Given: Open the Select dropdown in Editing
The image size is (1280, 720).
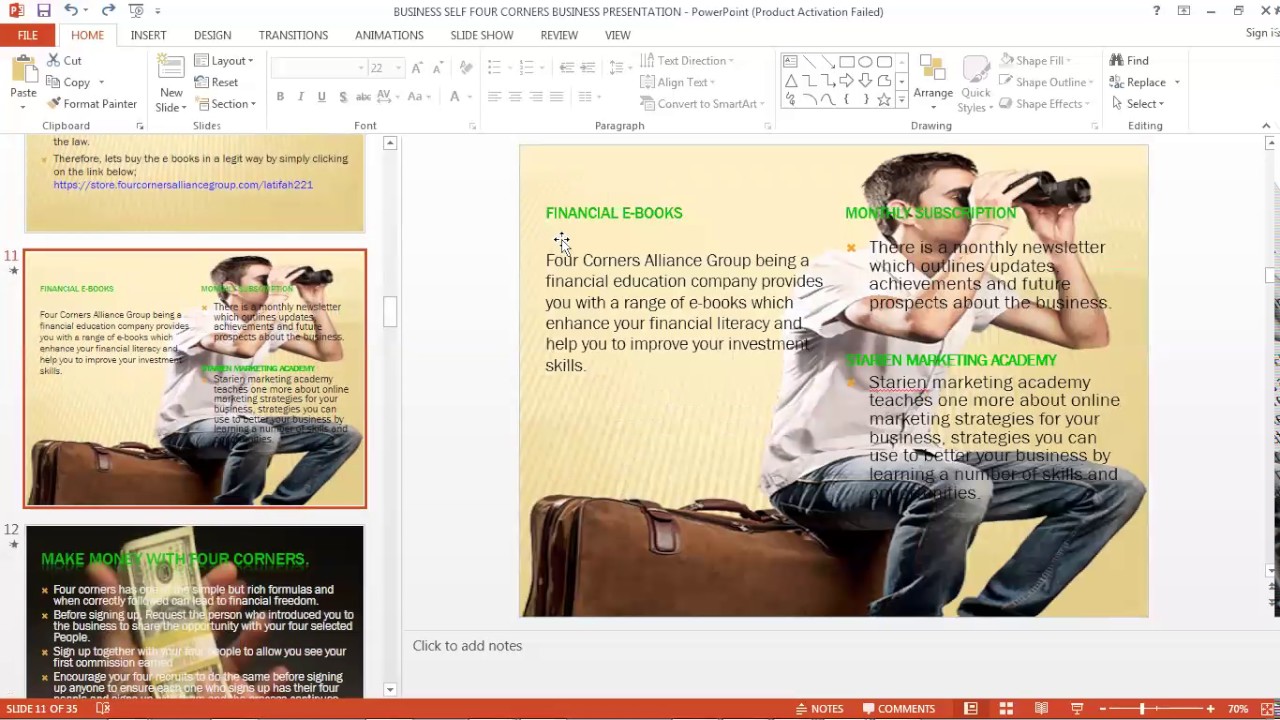Looking at the screenshot, I should pyautogui.click(x=1137, y=104).
